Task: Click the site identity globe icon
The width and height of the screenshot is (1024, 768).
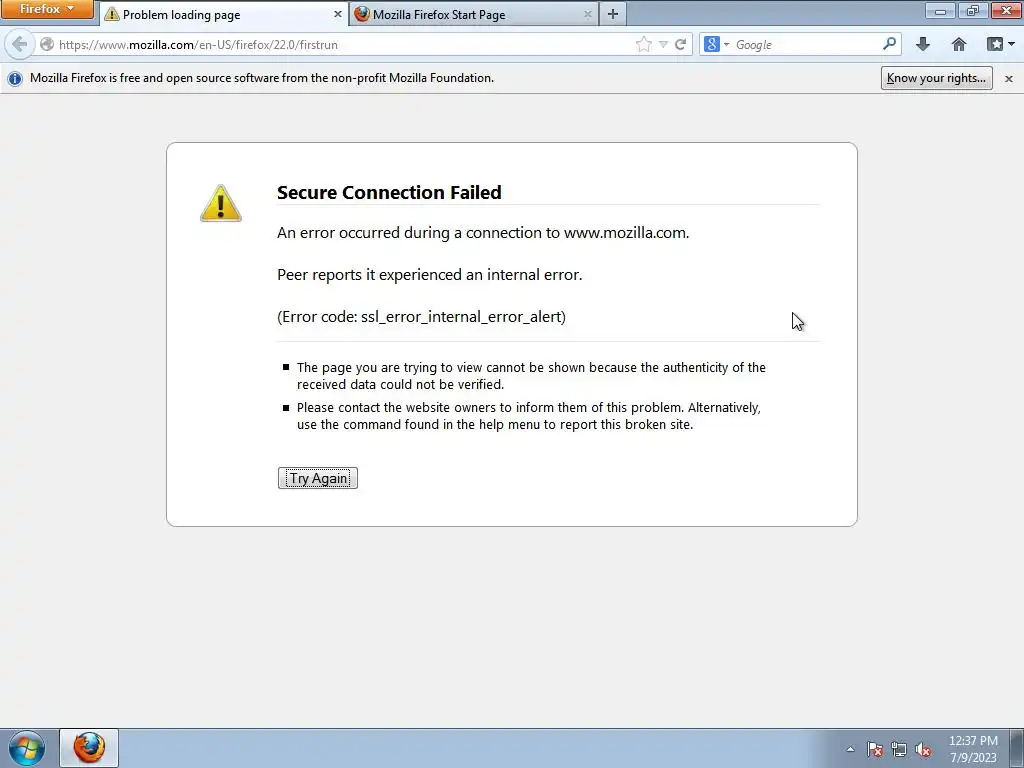Action: pyautogui.click(x=46, y=44)
